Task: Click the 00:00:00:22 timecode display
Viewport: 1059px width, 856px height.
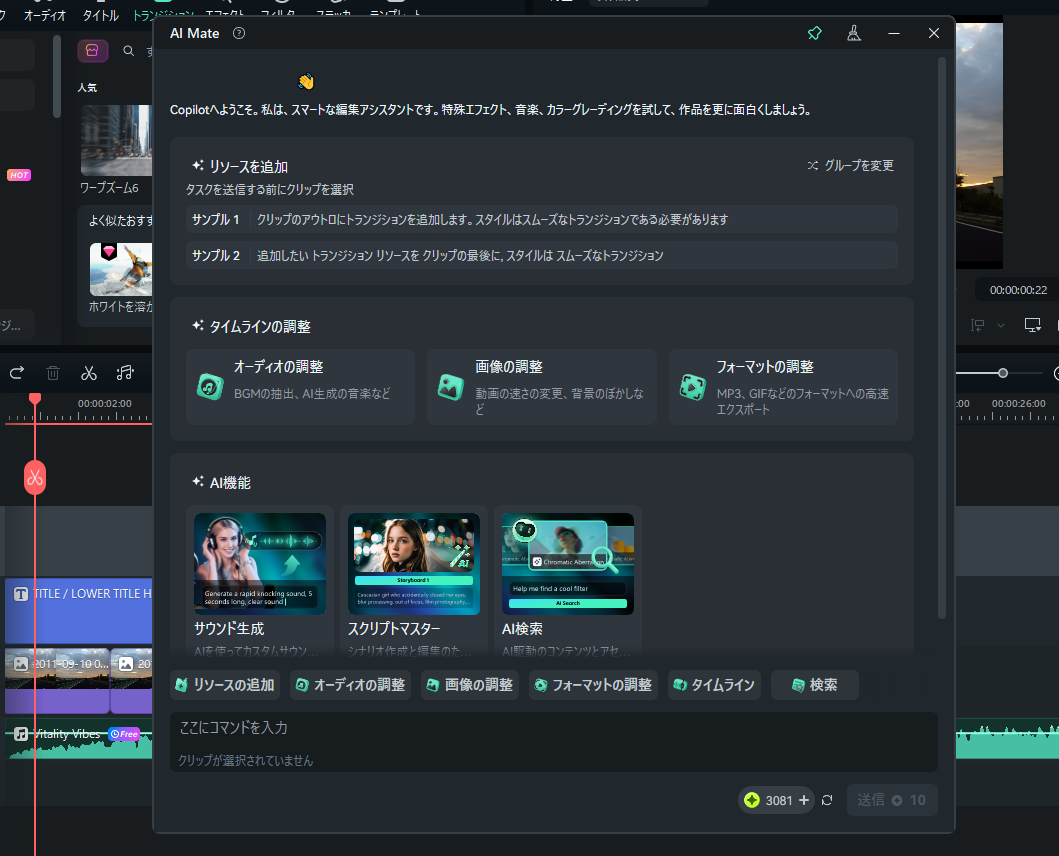Action: 1018,290
